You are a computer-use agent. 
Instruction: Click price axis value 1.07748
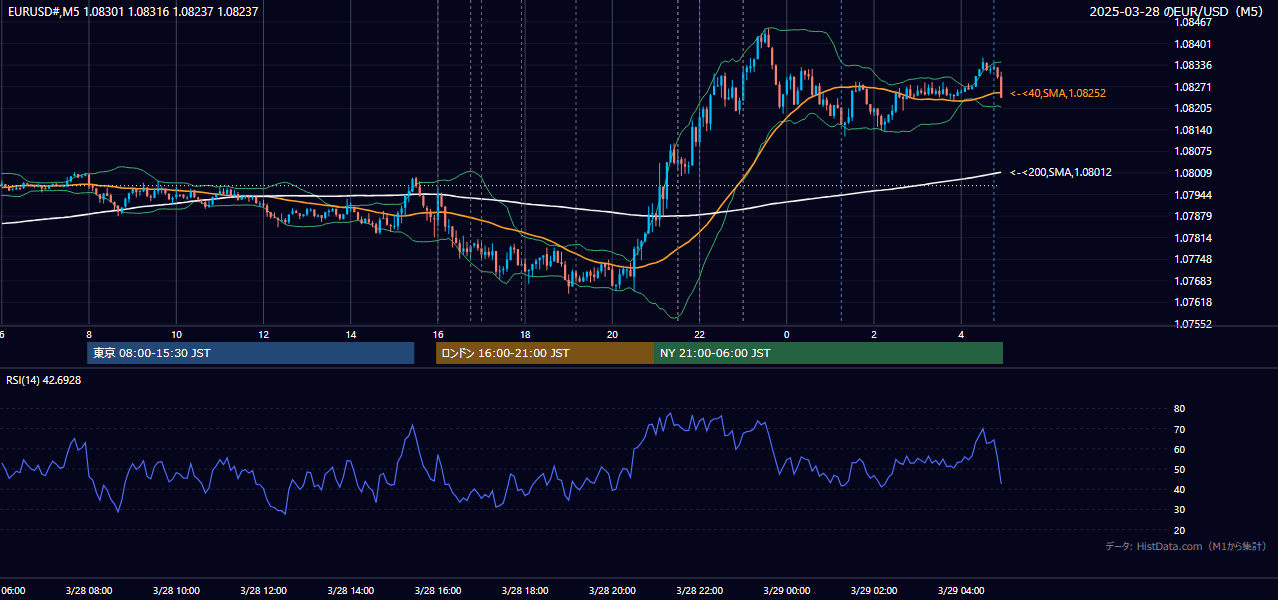pos(1194,259)
